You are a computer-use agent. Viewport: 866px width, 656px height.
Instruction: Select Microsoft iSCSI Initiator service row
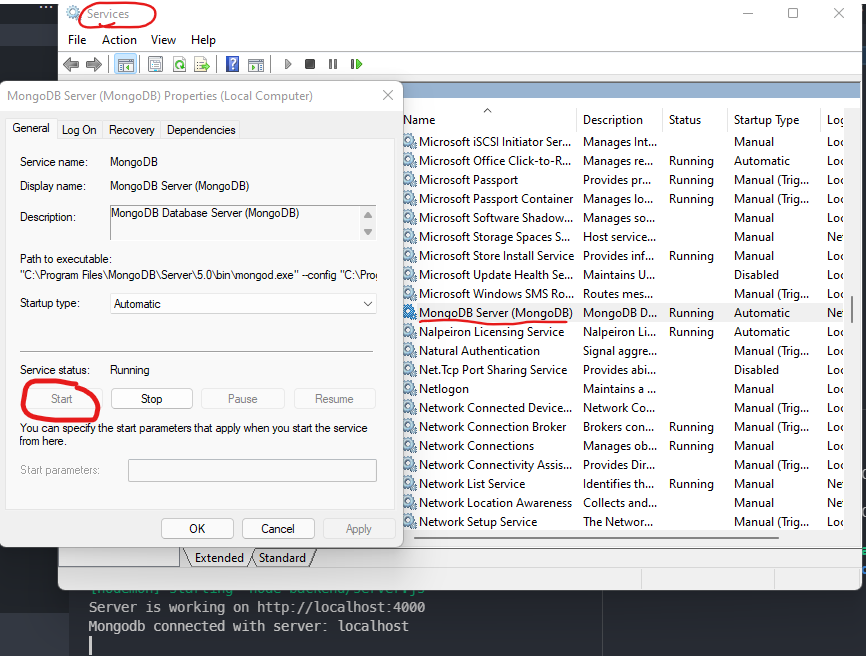point(622,142)
